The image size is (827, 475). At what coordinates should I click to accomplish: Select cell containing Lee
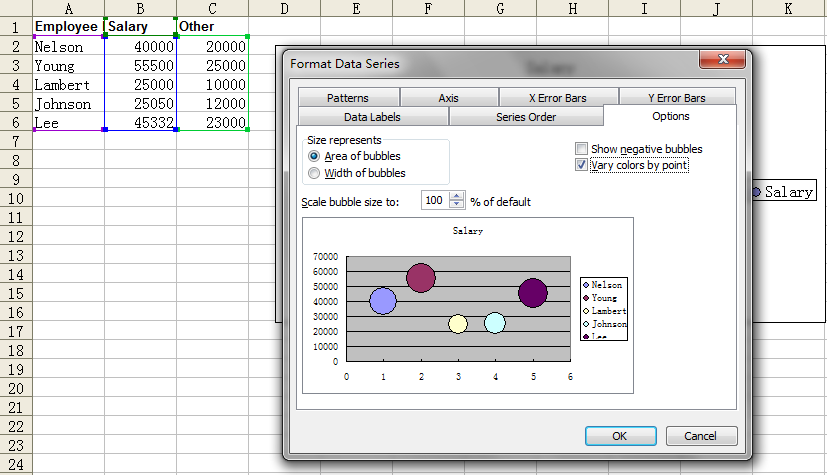(x=69, y=122)
